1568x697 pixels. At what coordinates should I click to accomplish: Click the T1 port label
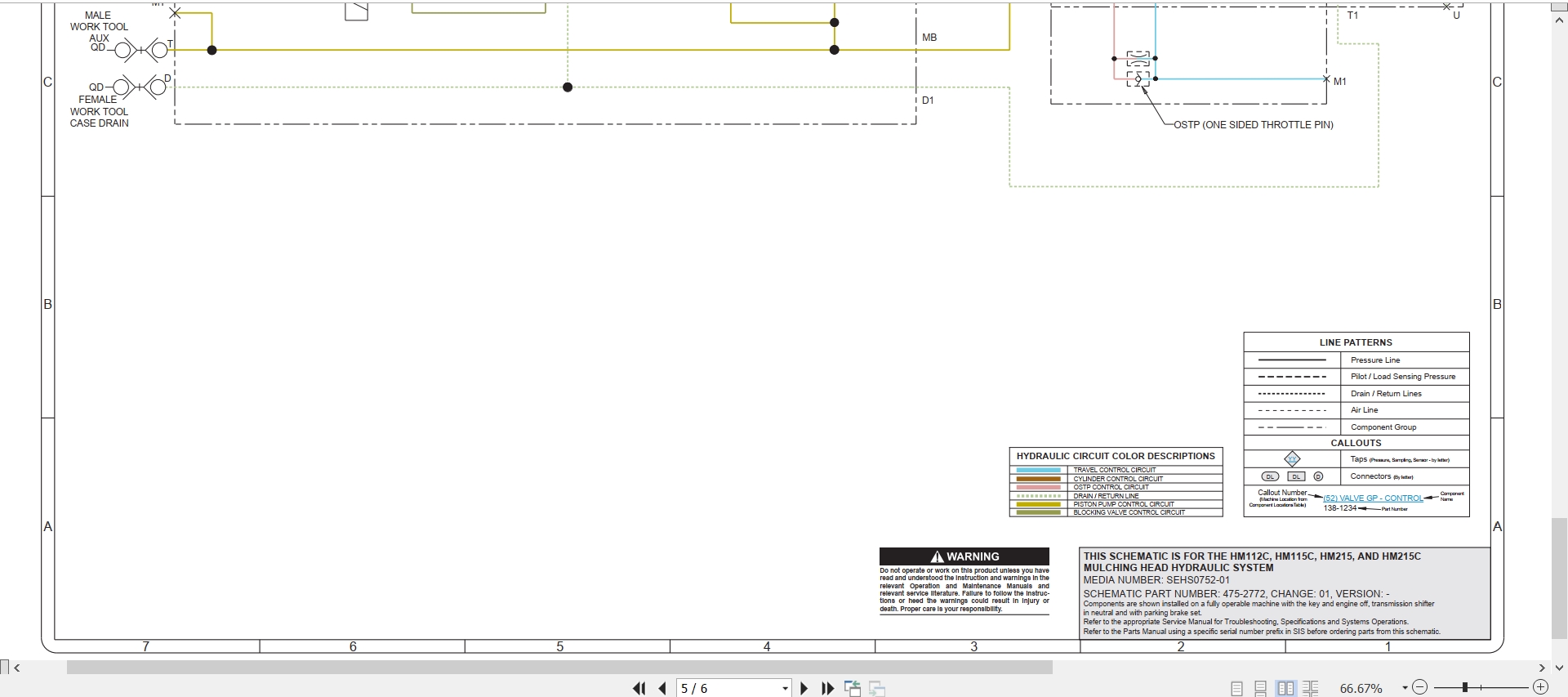[x=1352, y=16]
